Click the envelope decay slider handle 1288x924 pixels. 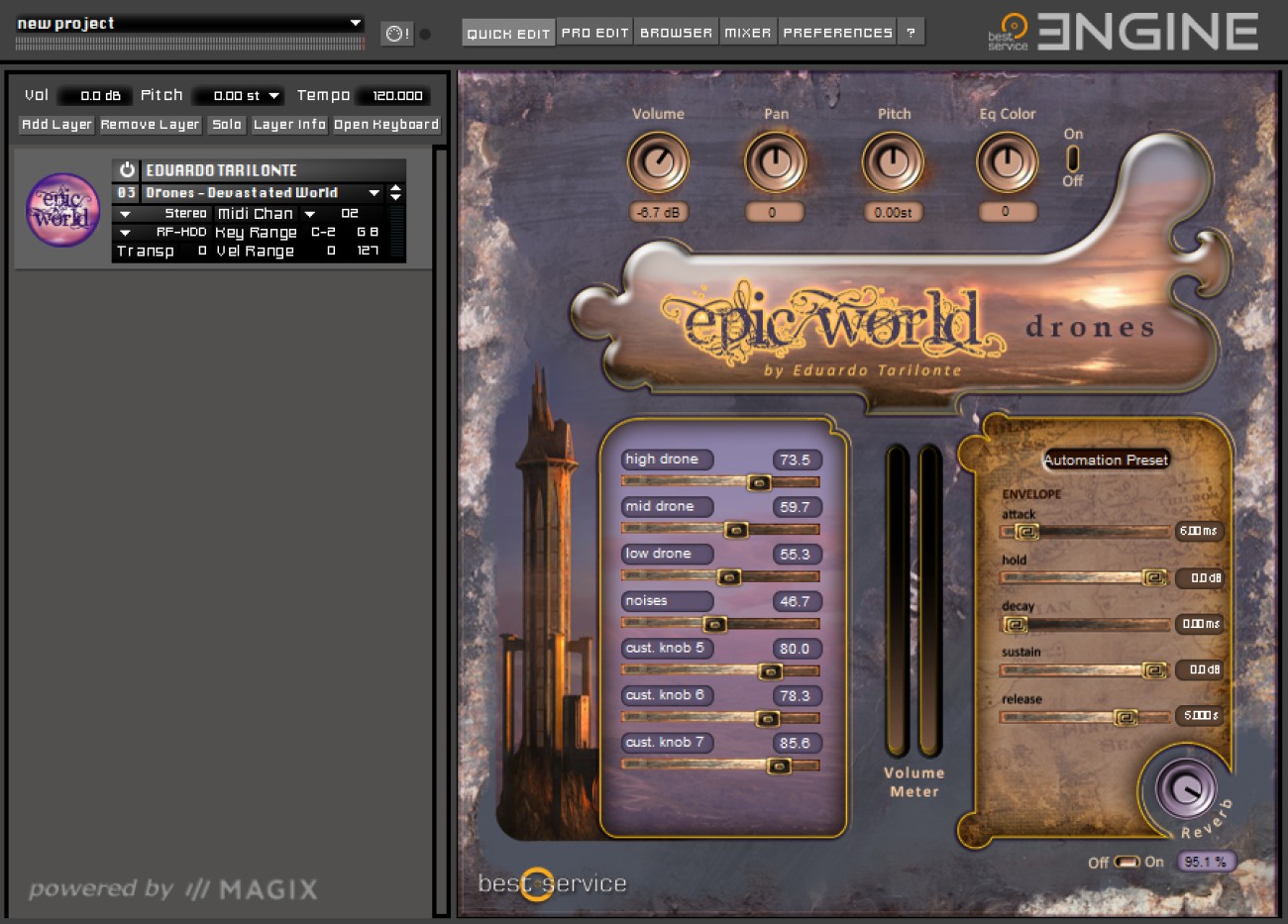[1016, 624]
